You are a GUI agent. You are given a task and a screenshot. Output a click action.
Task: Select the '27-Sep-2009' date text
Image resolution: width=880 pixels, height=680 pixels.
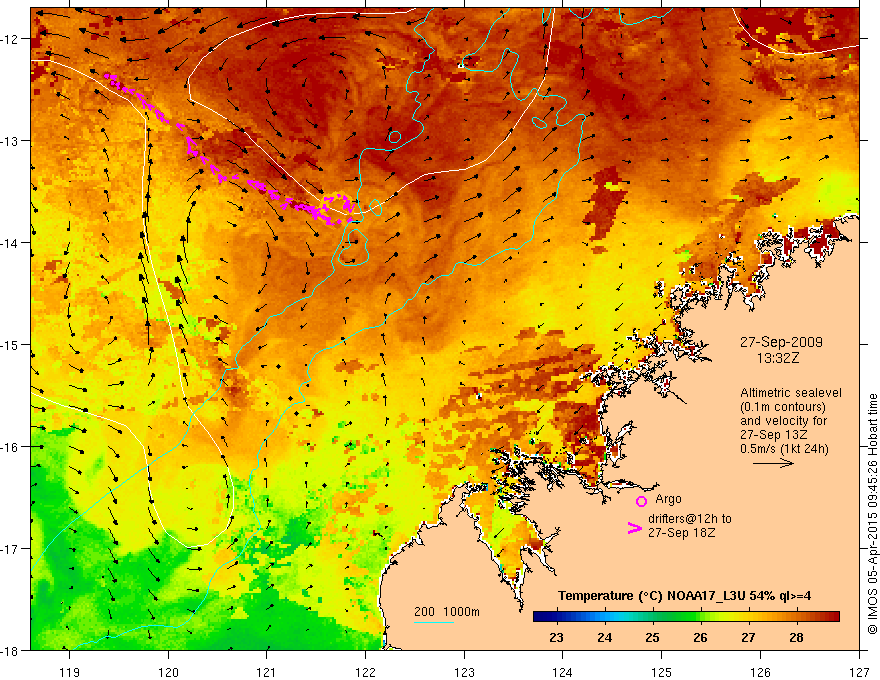click(x=781, y=342)
